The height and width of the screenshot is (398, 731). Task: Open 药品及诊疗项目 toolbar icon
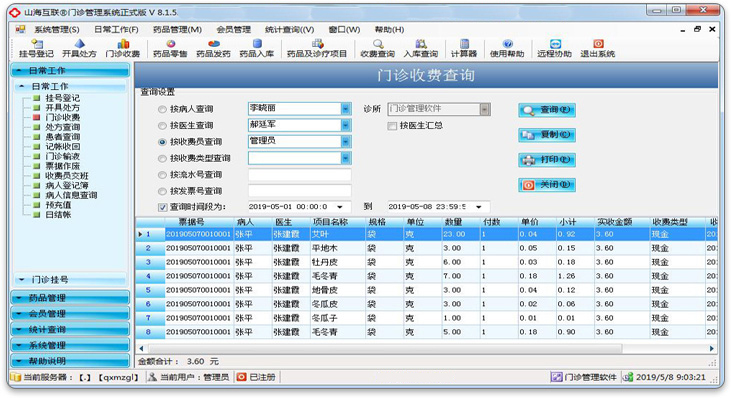click(x=317, y=48)
